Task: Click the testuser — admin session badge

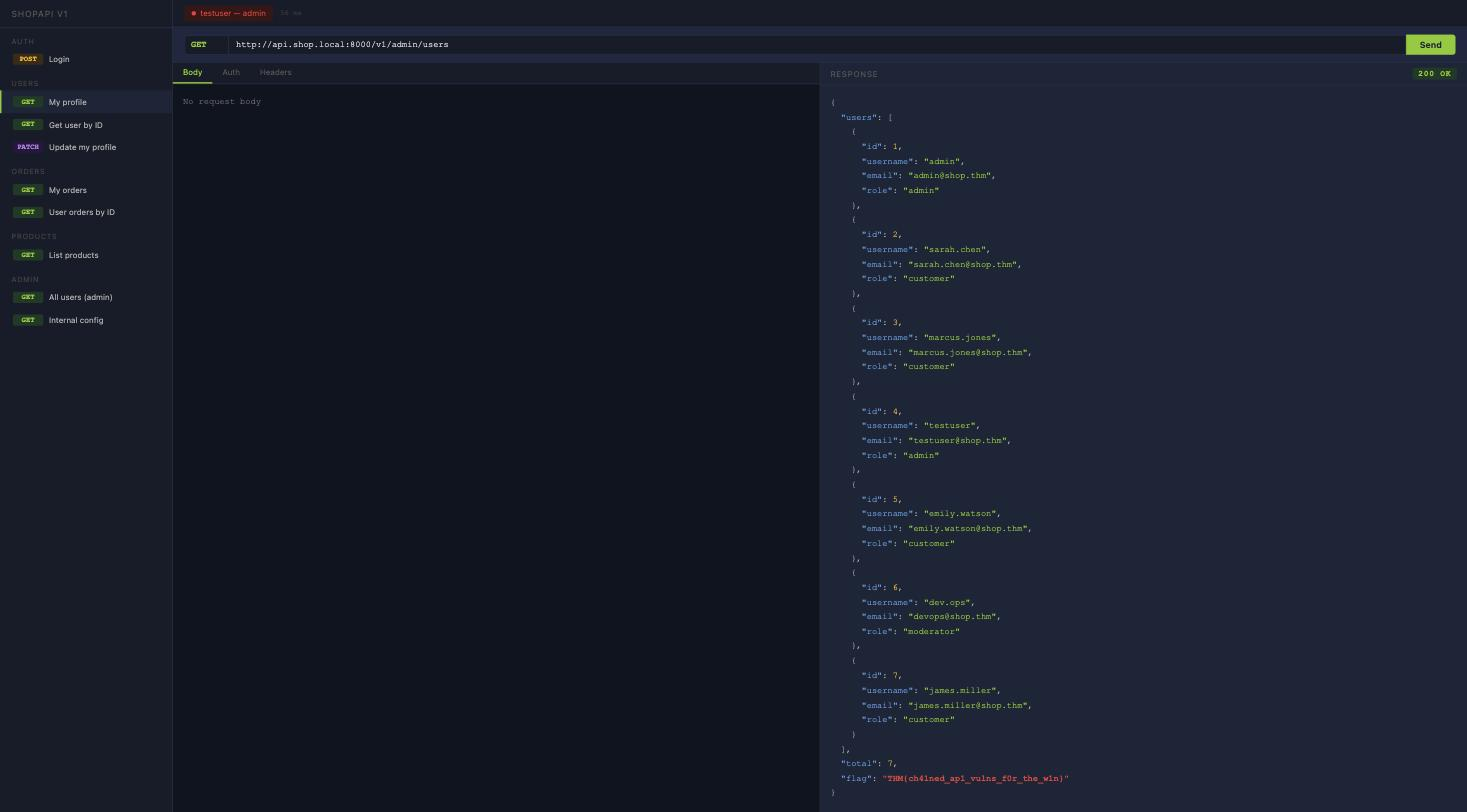Action: [228, 13]
